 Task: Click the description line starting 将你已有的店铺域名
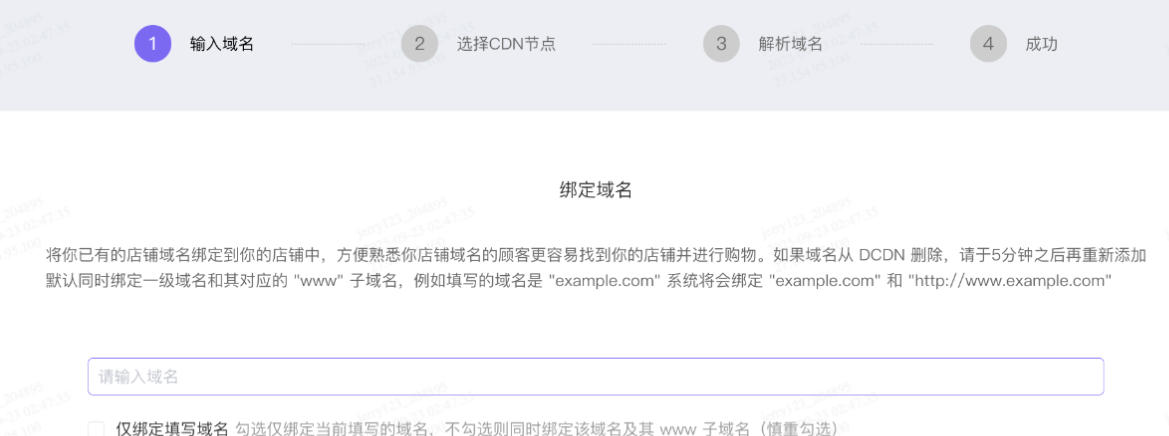tap(400, 255)
